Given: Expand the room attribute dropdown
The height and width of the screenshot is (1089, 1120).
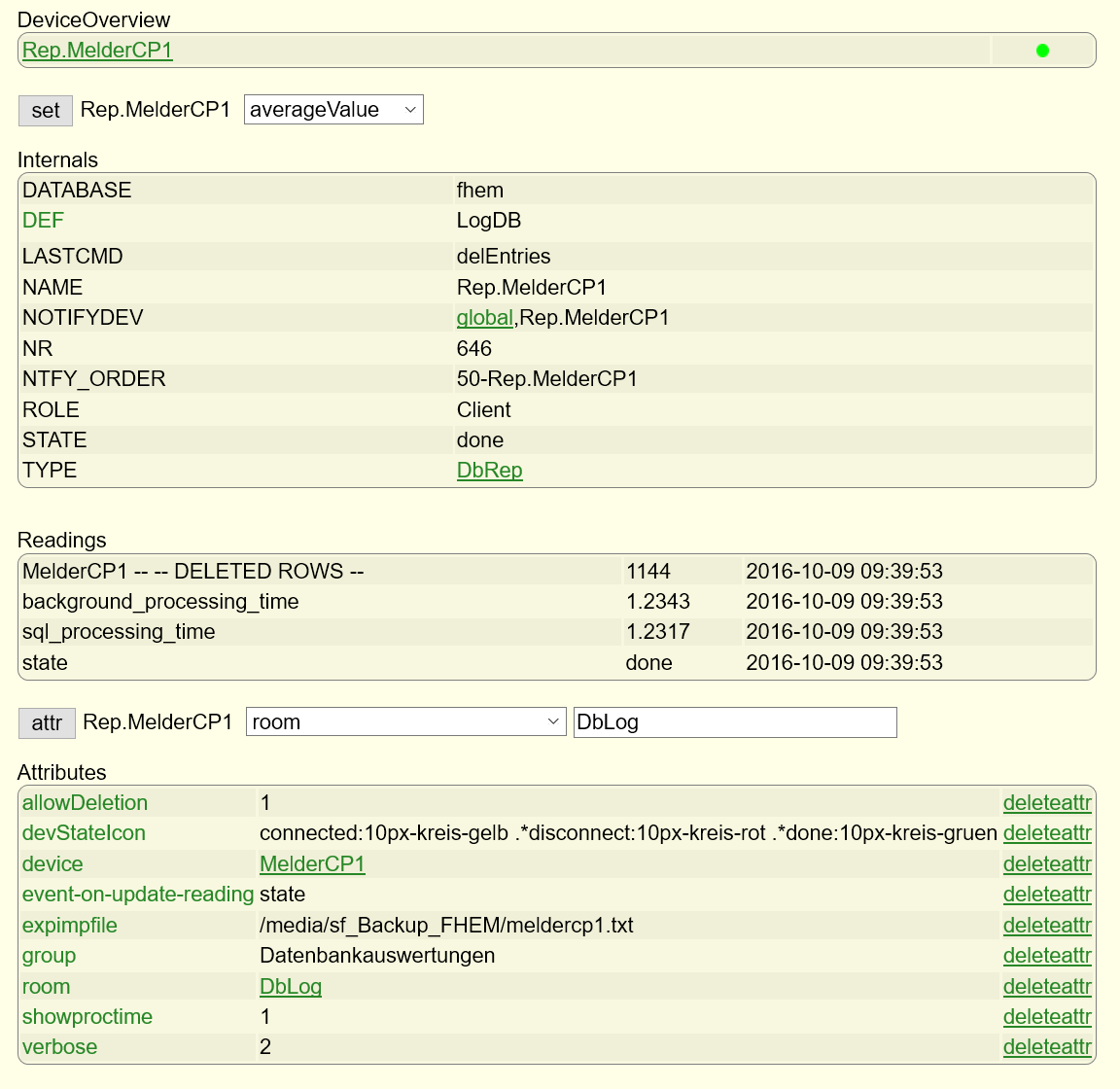Looking at the screenshot, I should pos(405,722).
